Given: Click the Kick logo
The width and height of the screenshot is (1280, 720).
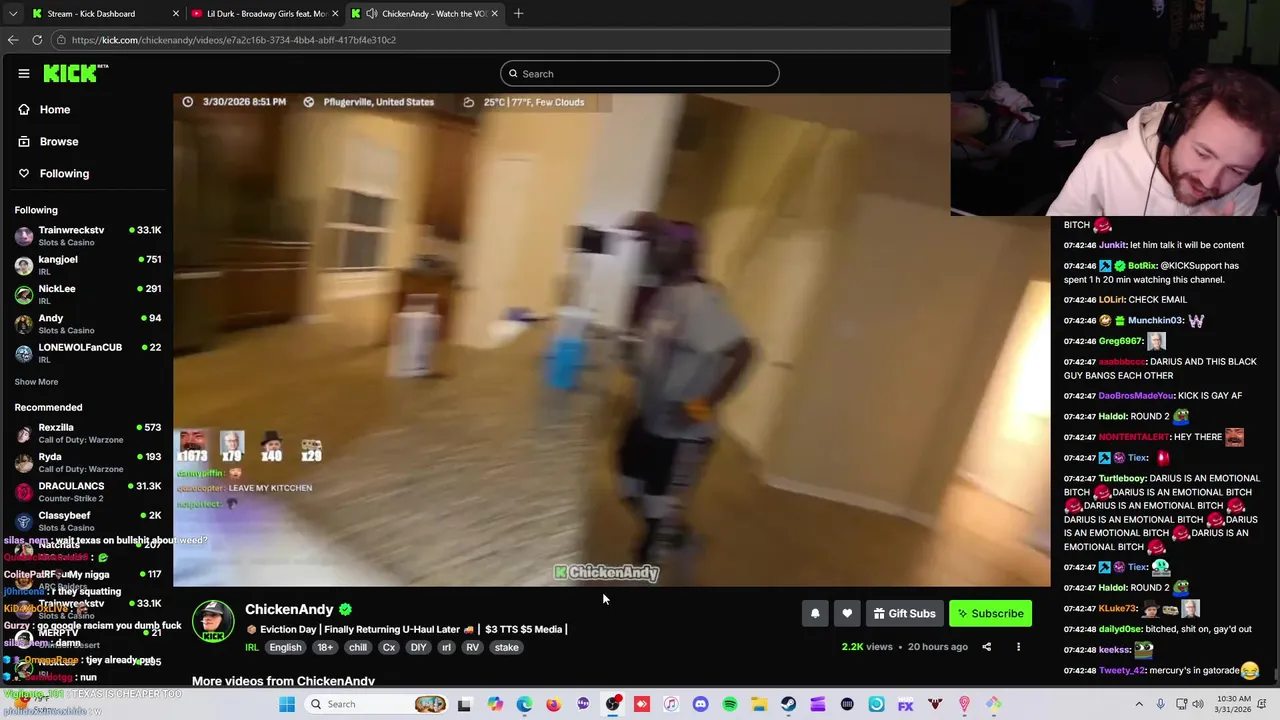Looking at the screenshot, I should point(75,73).
